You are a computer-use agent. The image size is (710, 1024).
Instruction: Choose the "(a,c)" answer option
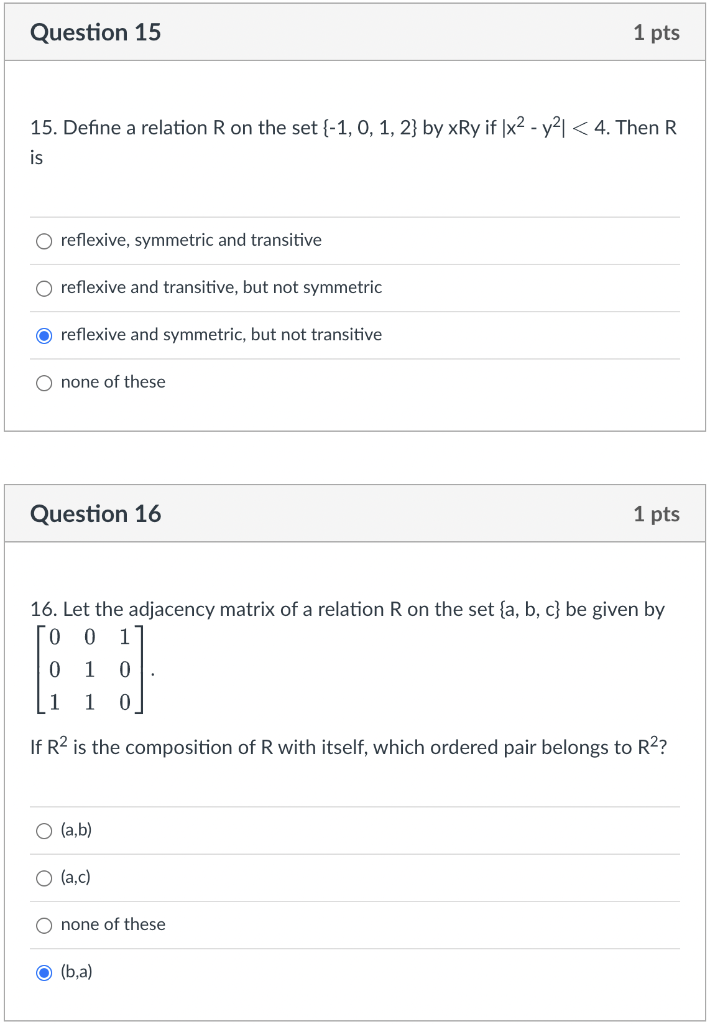44,878
